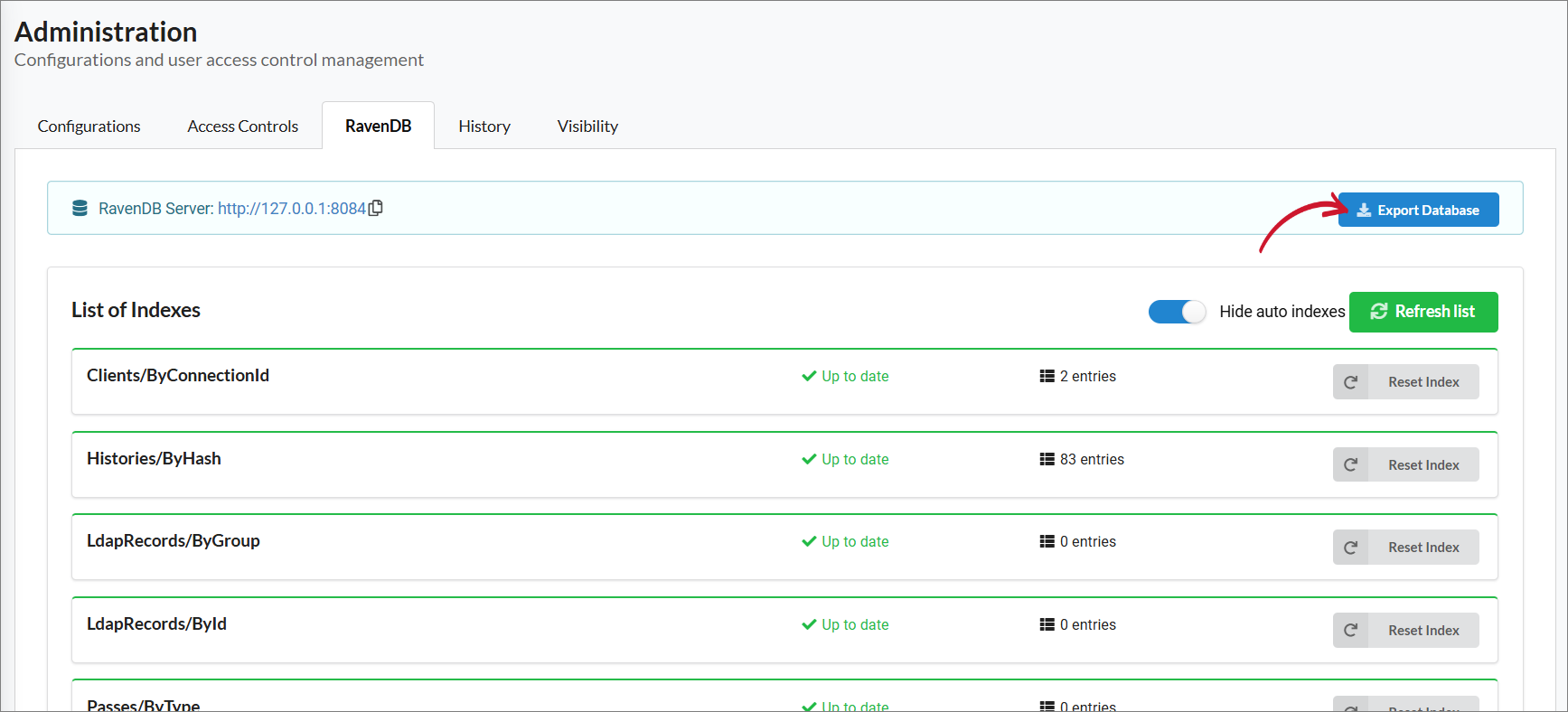
Task: Switch to the Access Controls tab
Action: click(x=242, y=126)
